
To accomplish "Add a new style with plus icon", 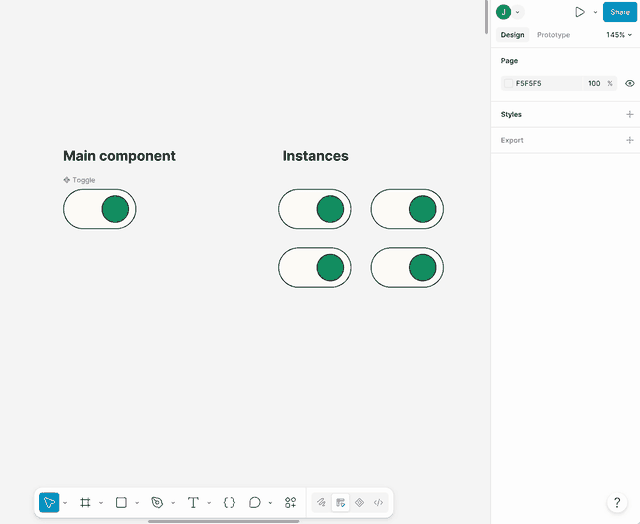I will click(630, 114).
